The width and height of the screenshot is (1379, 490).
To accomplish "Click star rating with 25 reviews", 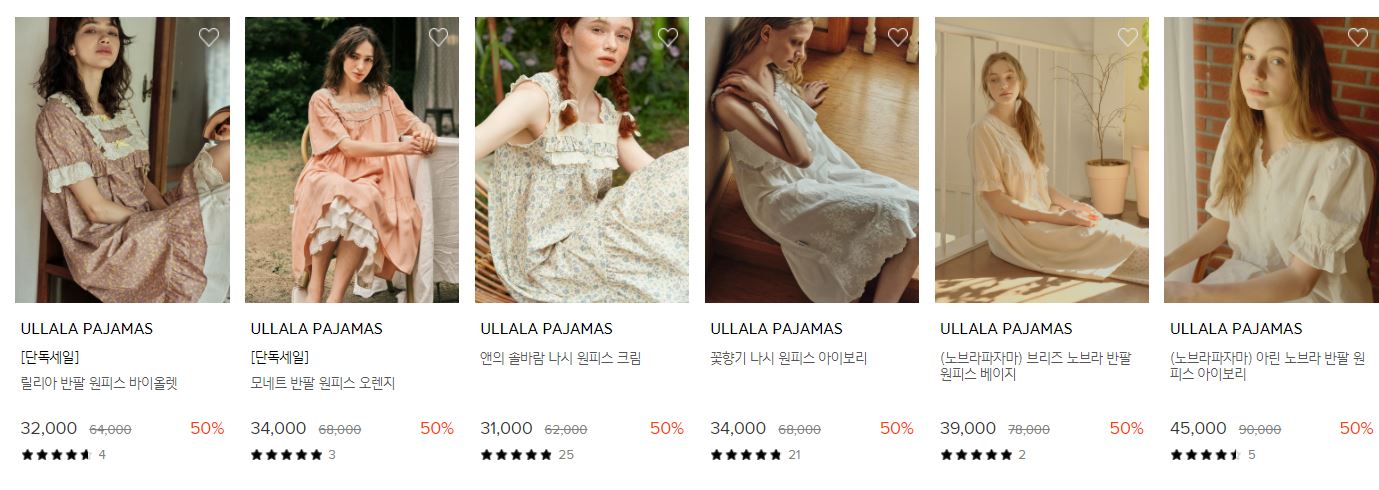I will pos(527,455).
